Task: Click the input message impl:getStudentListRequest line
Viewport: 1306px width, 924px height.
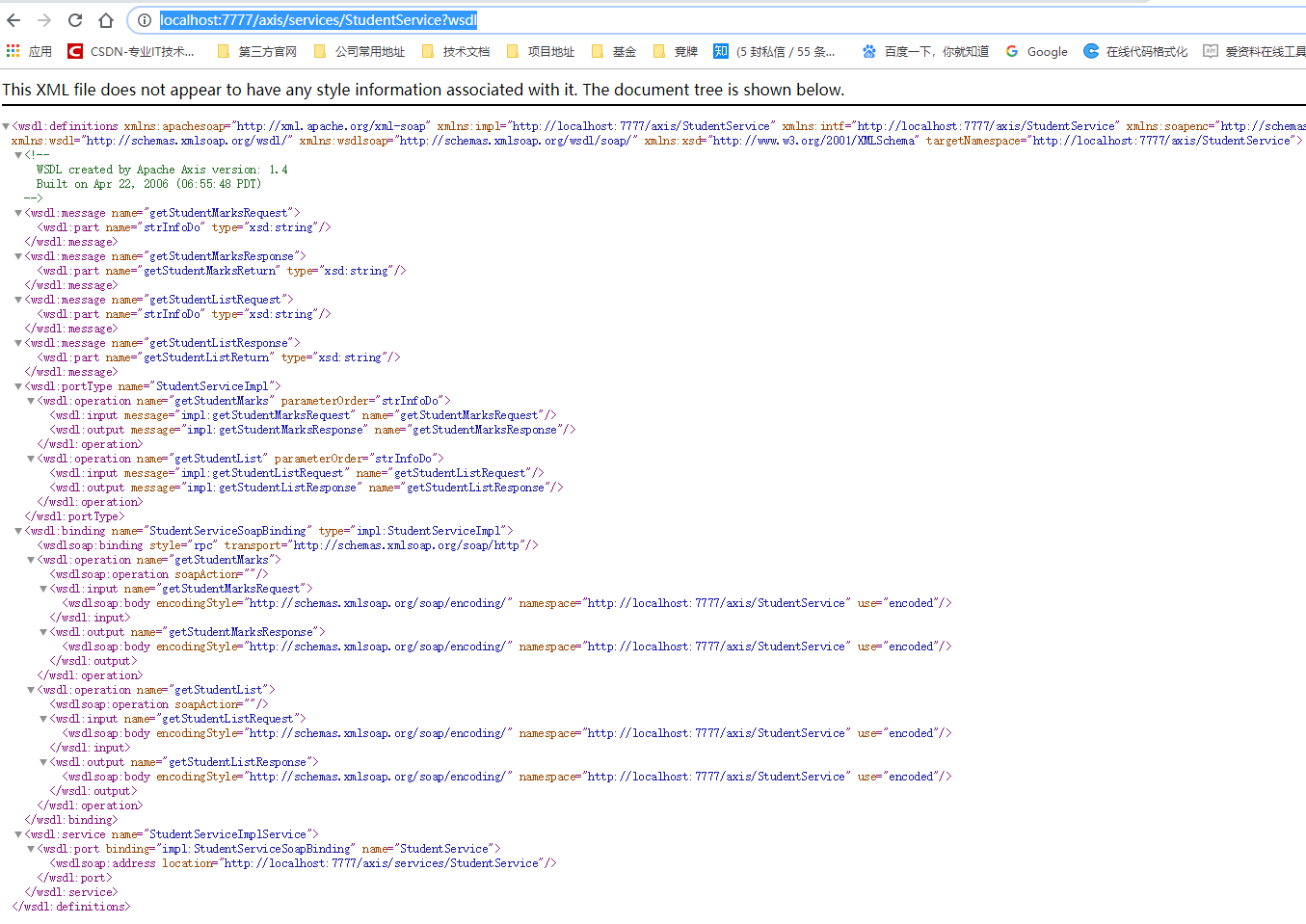Action: 297,473
